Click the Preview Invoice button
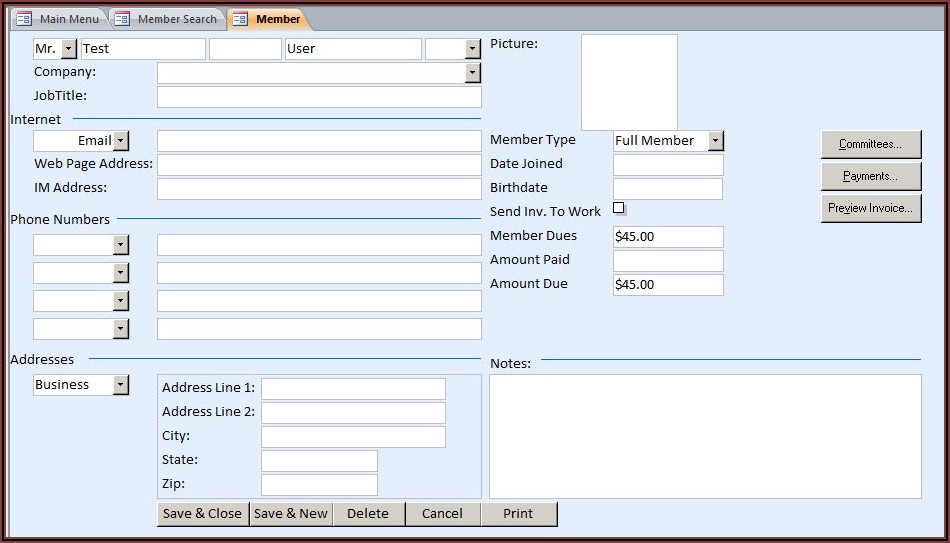The width and height of the screenshot is (950, 543). (870, 208)
